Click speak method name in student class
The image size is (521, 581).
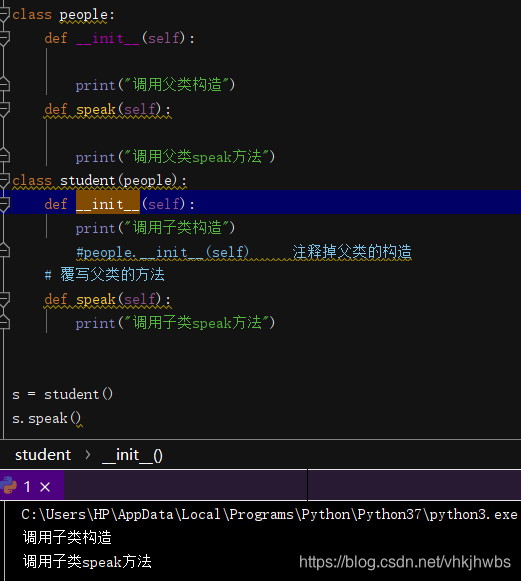click(x=96, y=299)
